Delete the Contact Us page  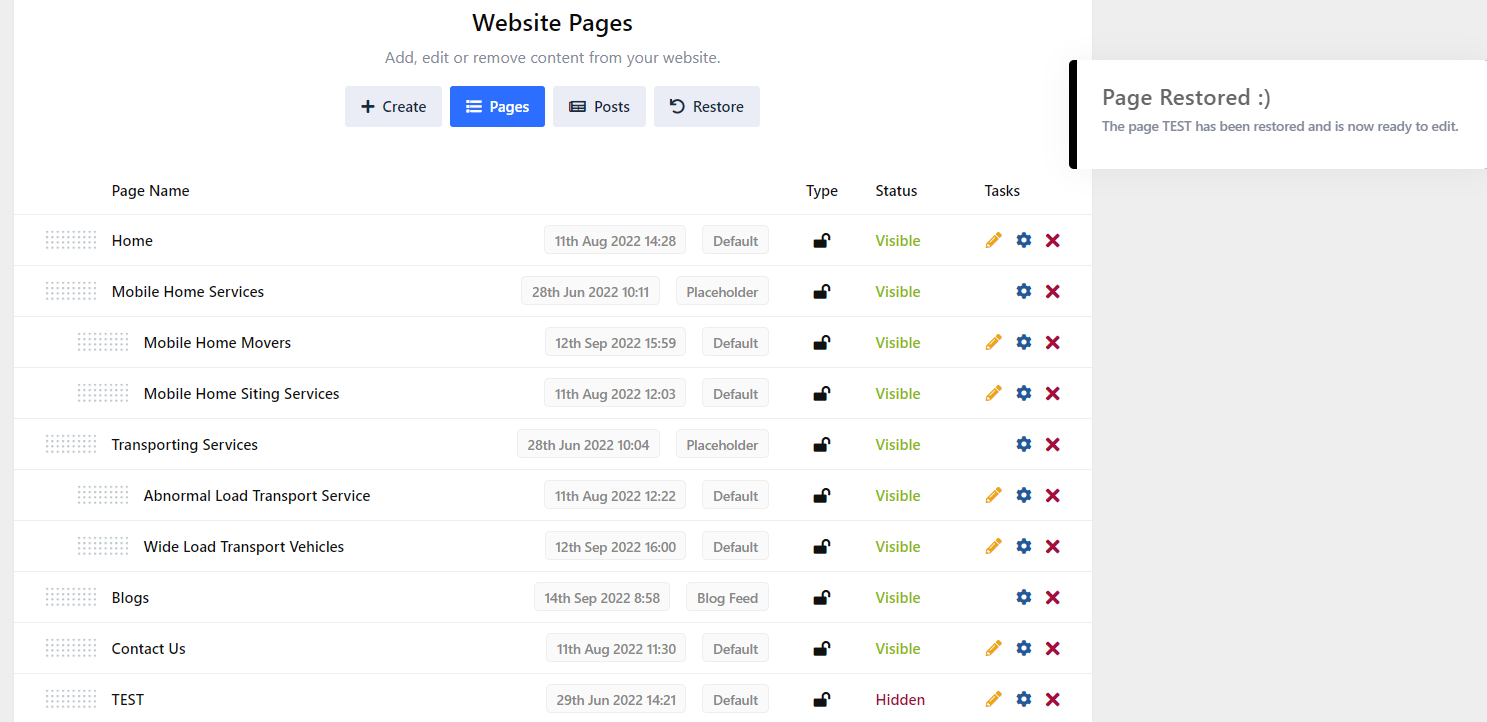[x=1052, y=648]
